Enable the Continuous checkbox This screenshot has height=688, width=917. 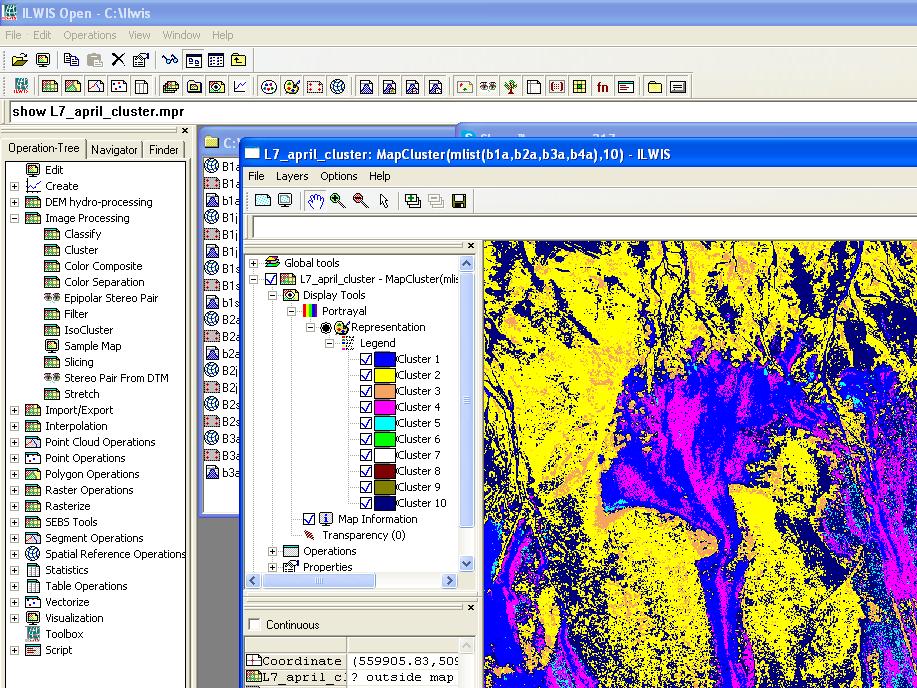pyautogui.click(x=254, y=625)
